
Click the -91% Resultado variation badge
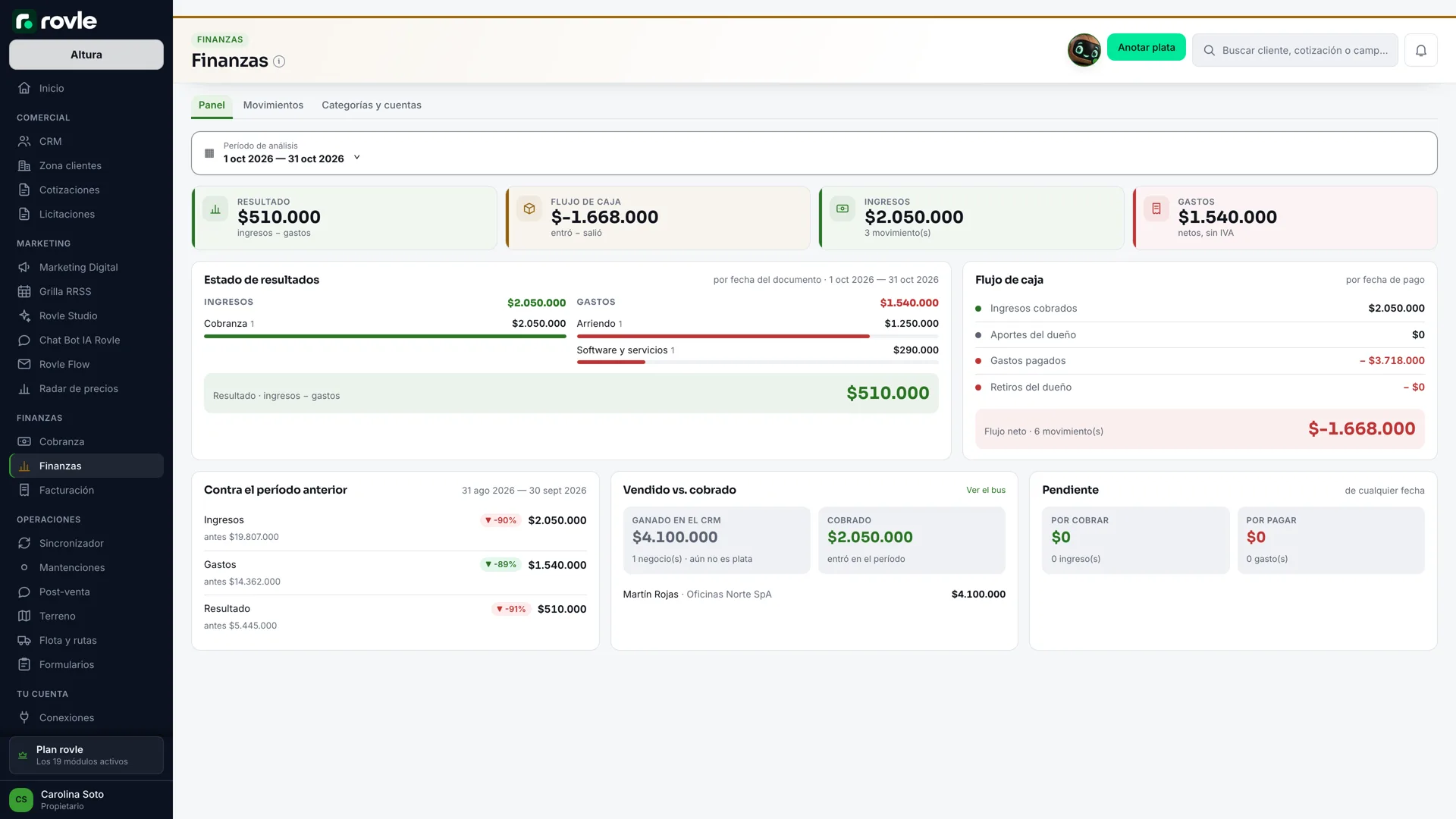pos(511,609)
